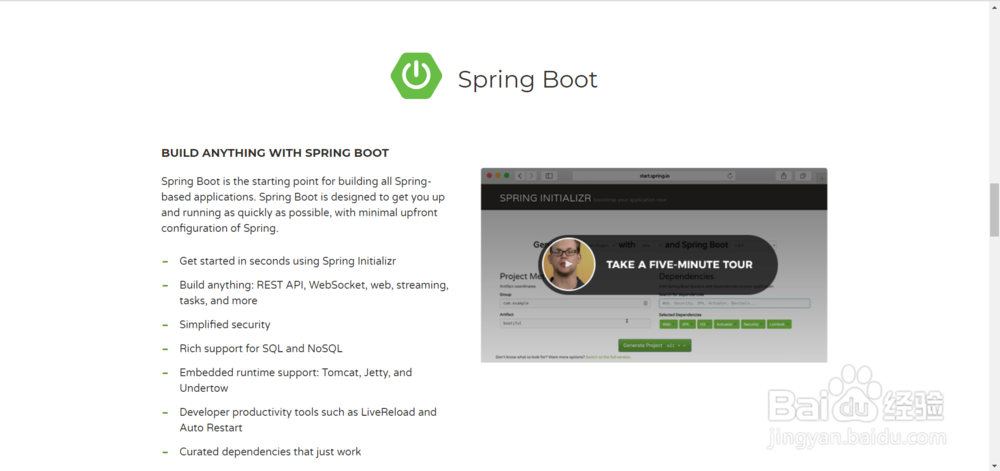This screenshot has height=471, width=1000.
Task: Click the 'Simplified security' bullet
Action: [225, 324]
